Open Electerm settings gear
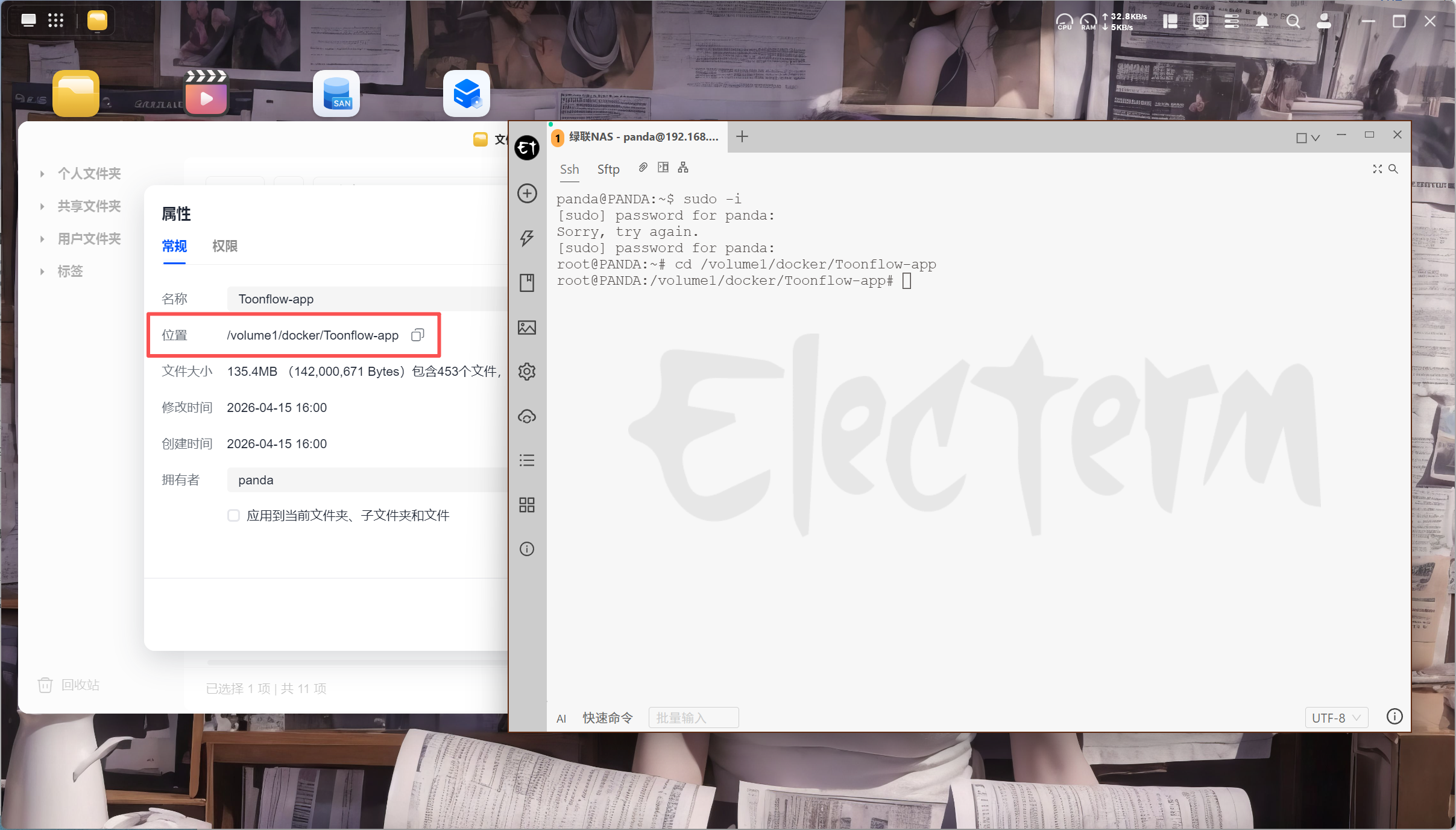This screenshot has height=830, width=1456. tap(527, 372)
